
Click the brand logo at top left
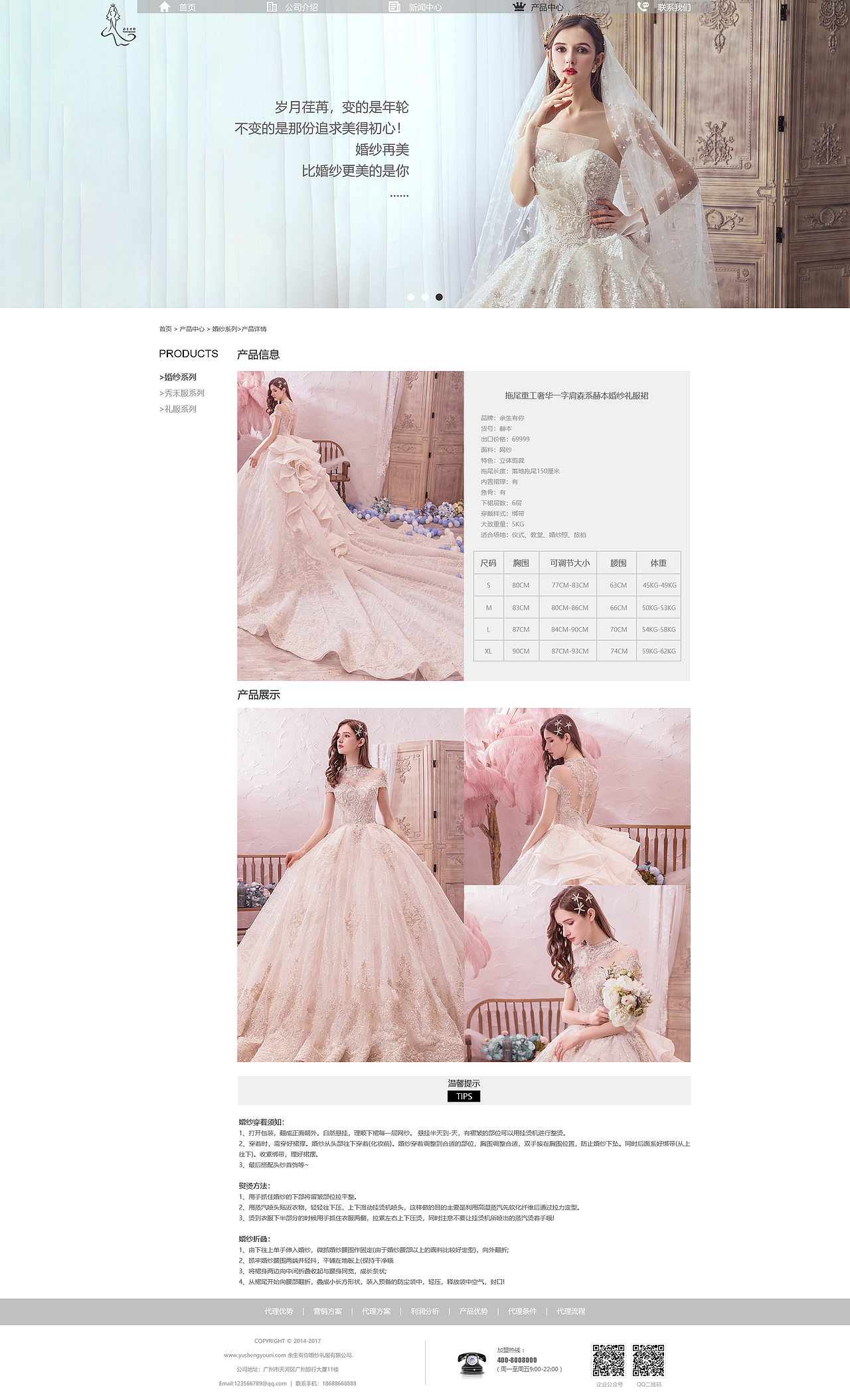pyautogui.click(x=118, y=25)
